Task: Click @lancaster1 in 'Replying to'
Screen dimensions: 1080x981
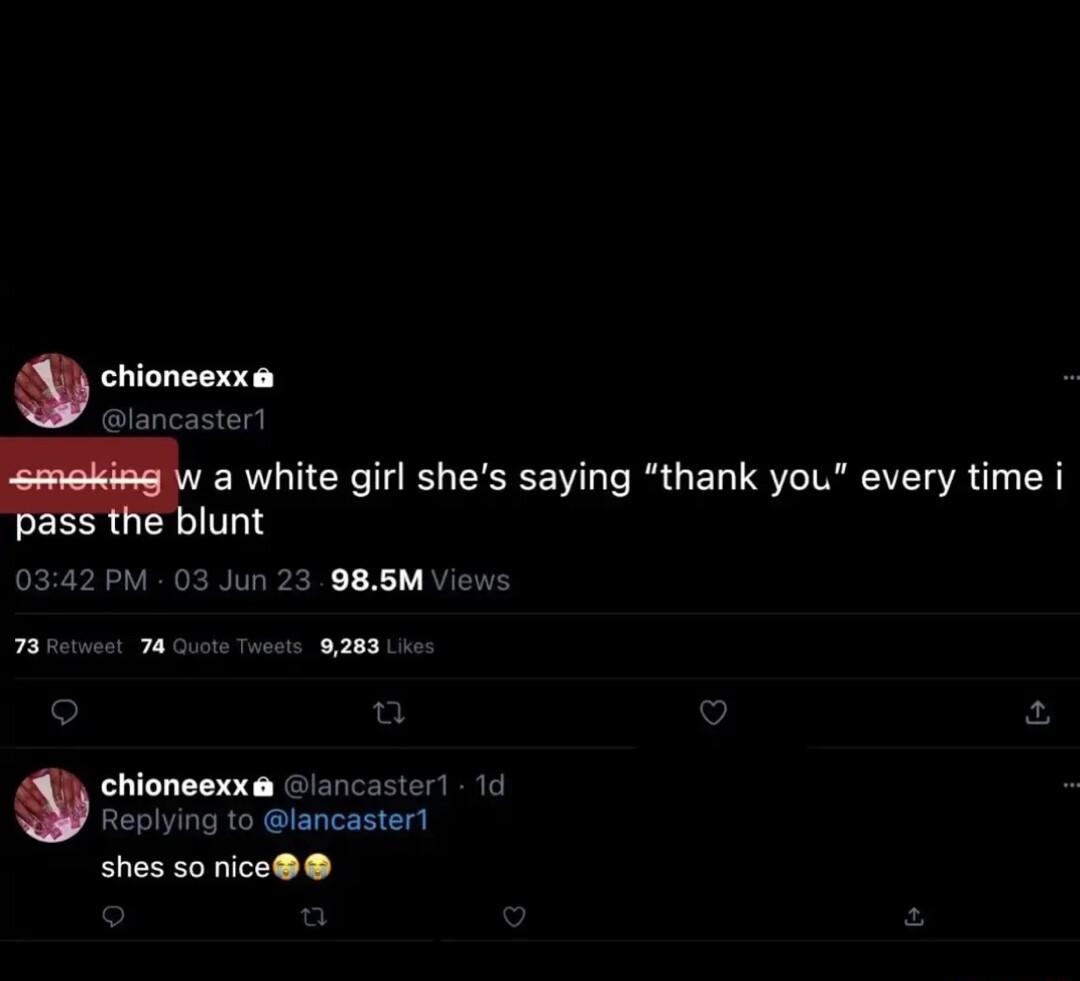Action: [x=348, y=820]
